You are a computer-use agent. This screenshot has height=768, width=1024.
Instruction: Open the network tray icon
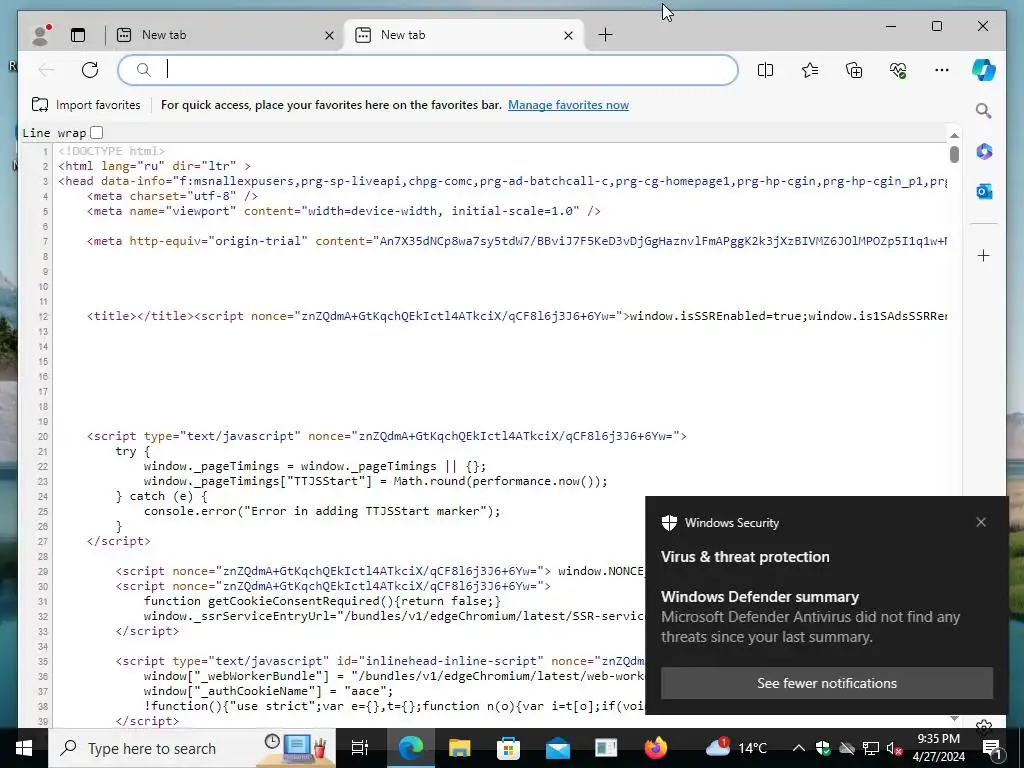[871, 748]
